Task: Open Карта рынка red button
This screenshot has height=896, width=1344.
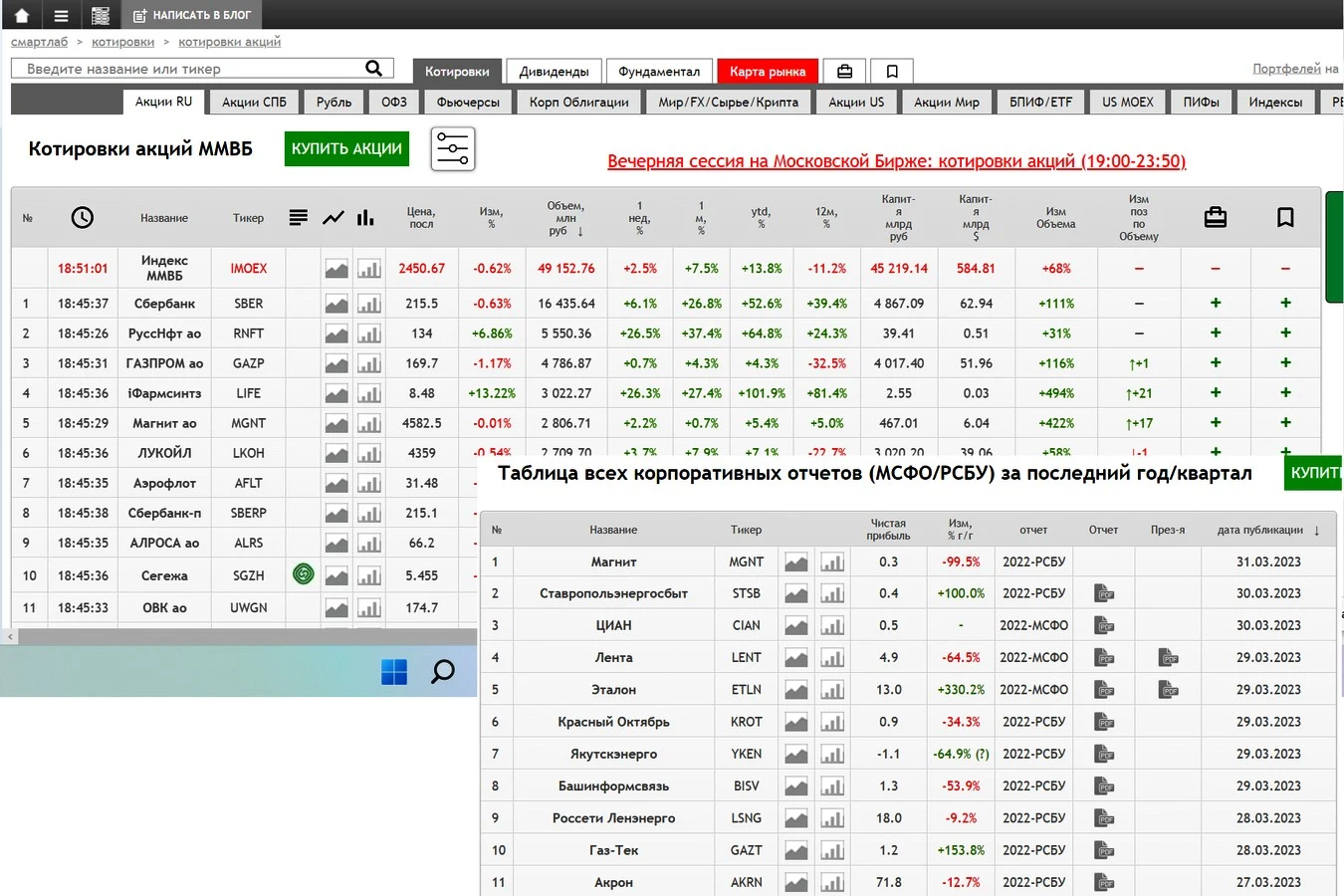Action: (x=768, y=72)
